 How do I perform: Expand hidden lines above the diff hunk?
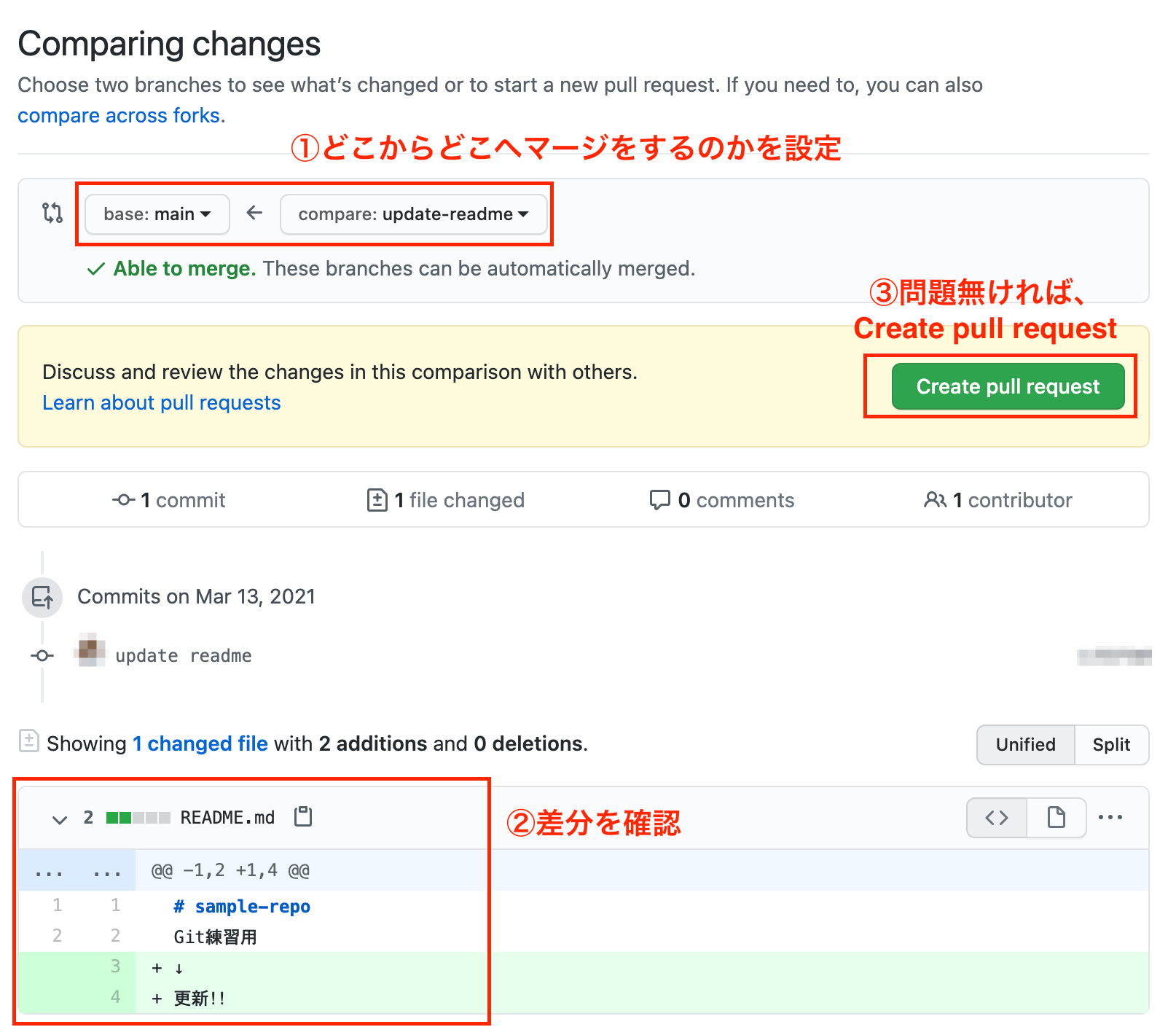click(x=77, y=870)
